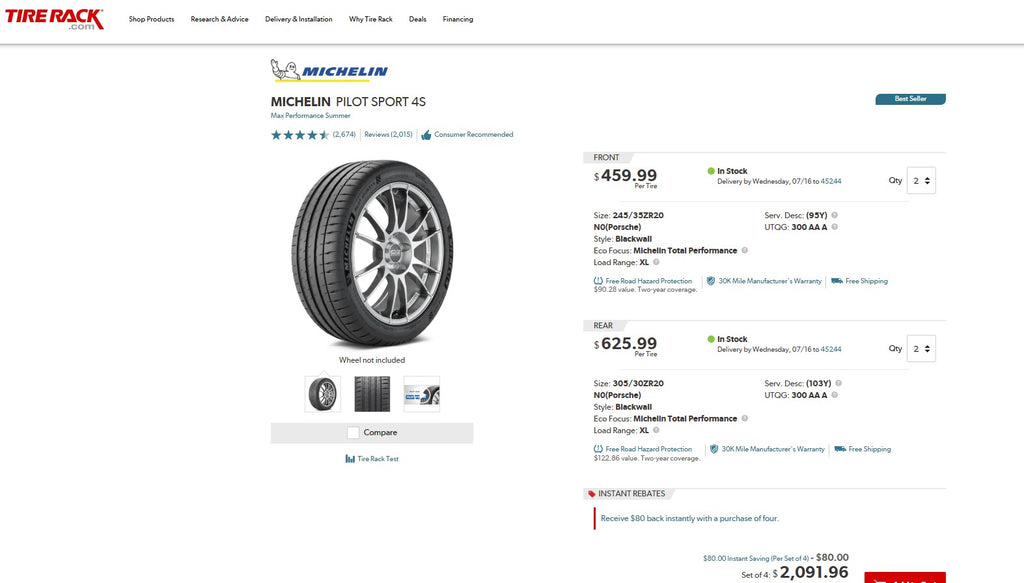Open the Research & Advice menu
This screenshot has height=583, width=1024.
point(219,19)
